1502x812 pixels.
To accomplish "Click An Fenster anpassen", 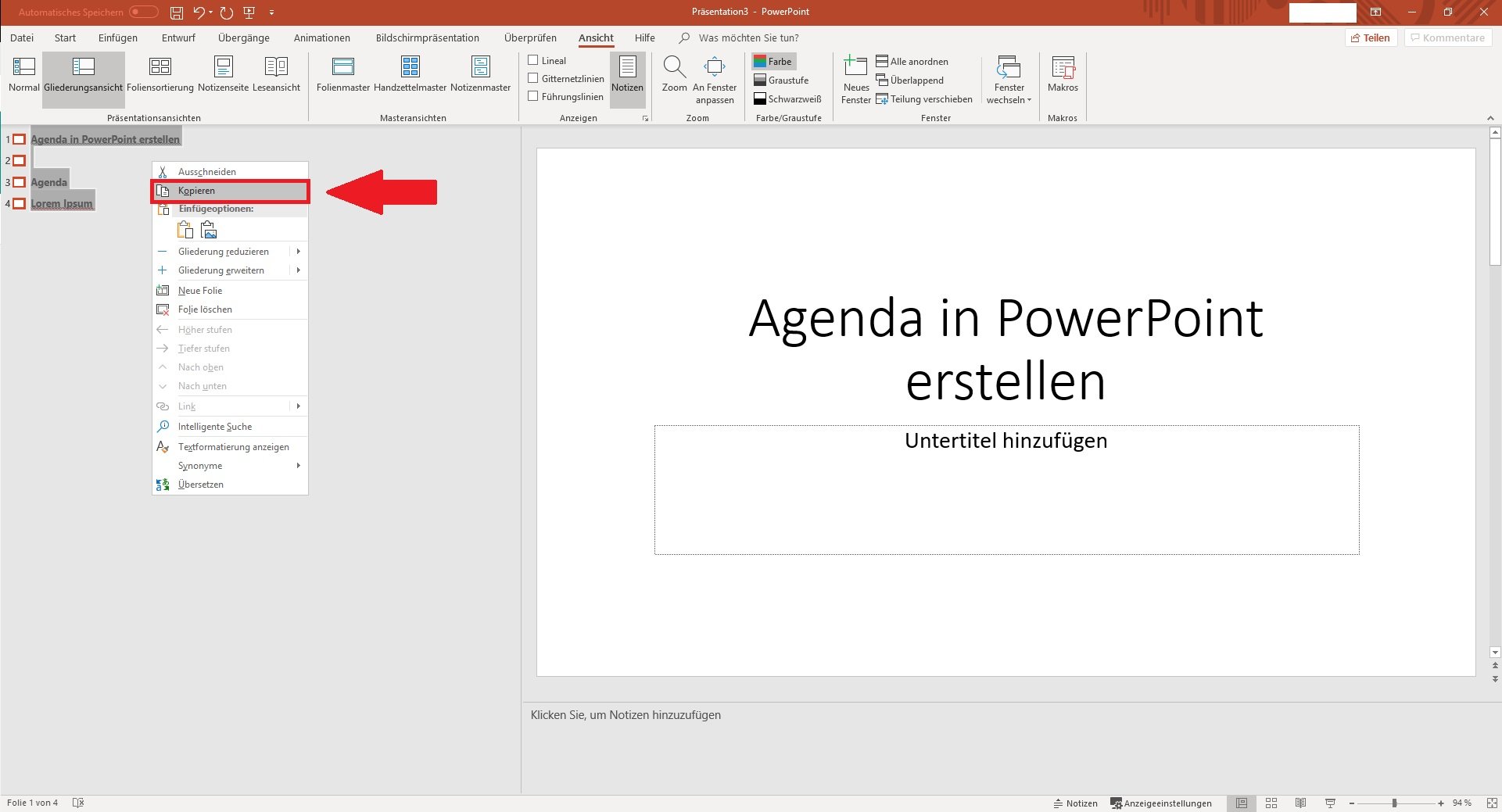I will (x=715, y=80).
